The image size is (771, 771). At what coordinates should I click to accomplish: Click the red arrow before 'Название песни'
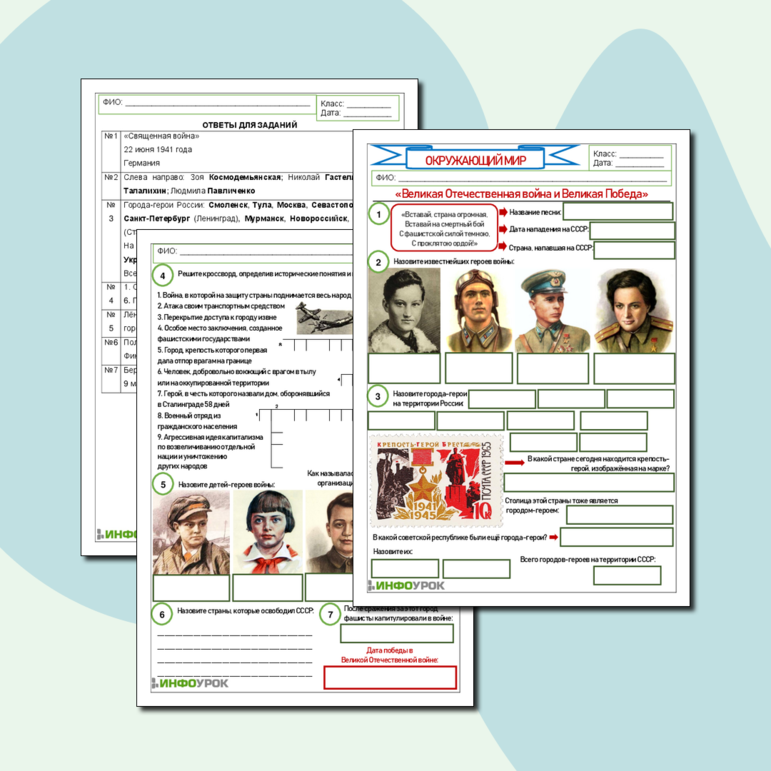(x=502, y=212)
